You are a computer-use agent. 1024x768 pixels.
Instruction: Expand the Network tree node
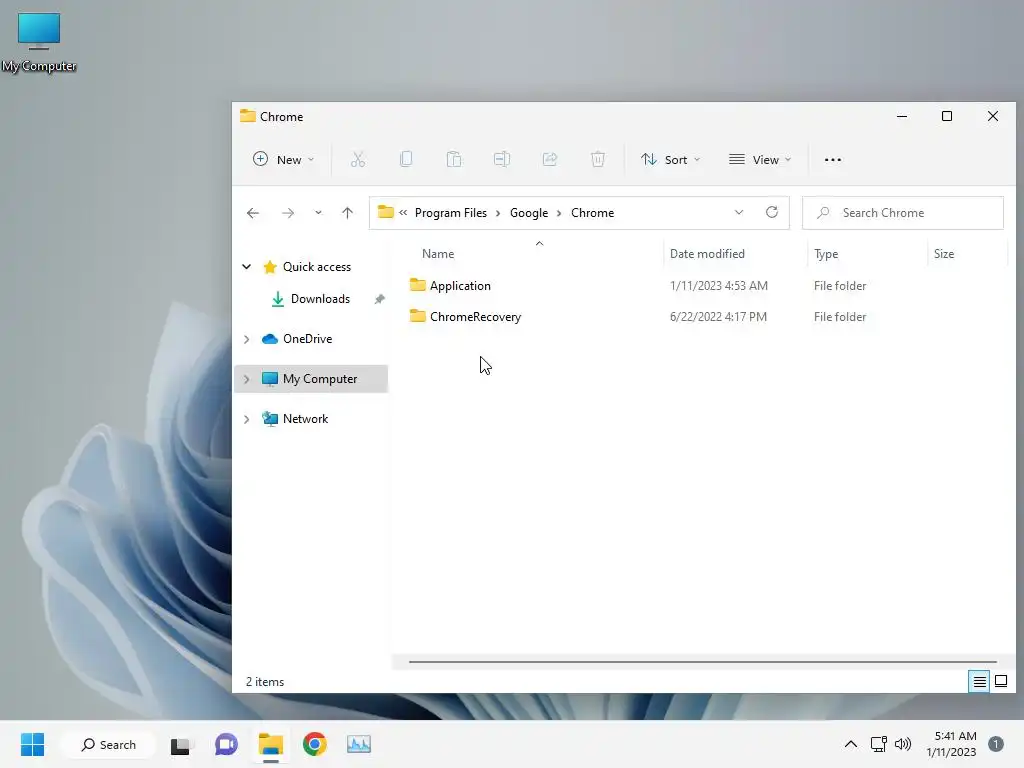click(247, 419)
